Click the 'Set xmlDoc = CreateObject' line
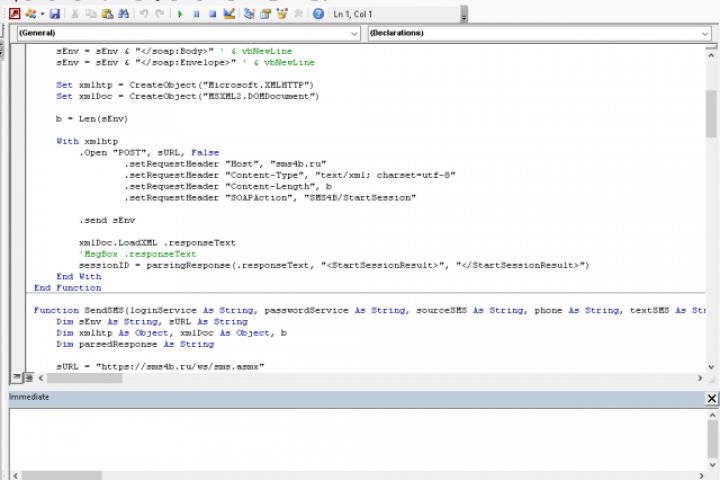Image resolution: width=720 pixels, height=480 pixels. click(x=187, y=96)
